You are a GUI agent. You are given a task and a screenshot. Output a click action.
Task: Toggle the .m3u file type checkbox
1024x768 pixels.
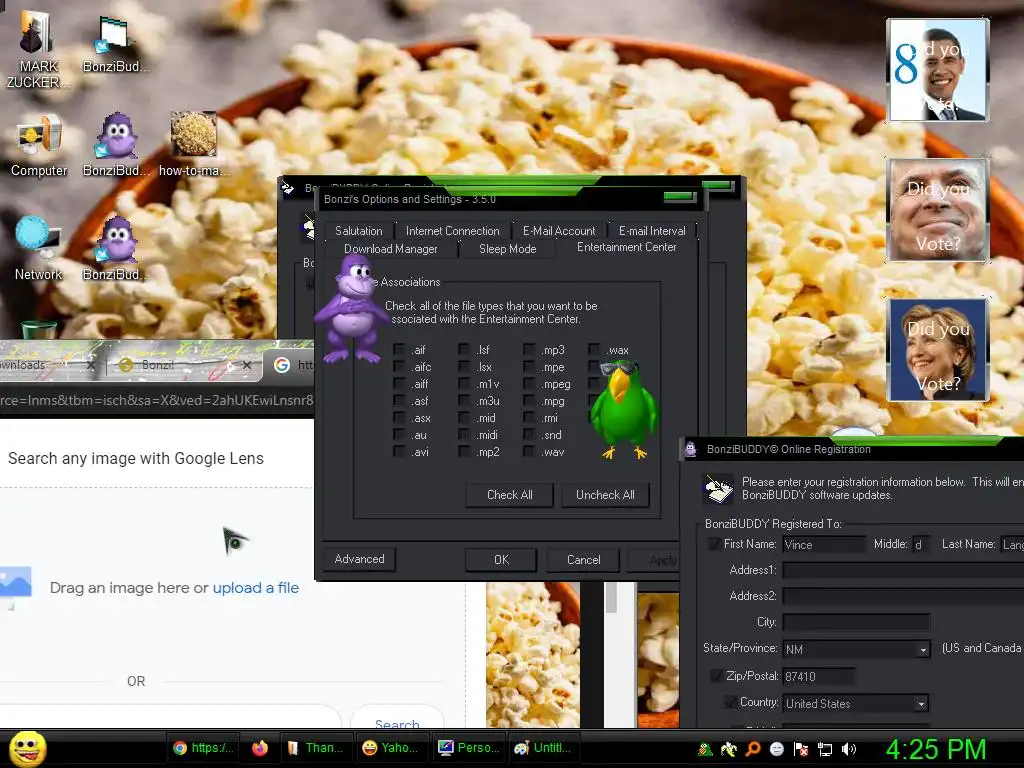[x=464, y=401]
